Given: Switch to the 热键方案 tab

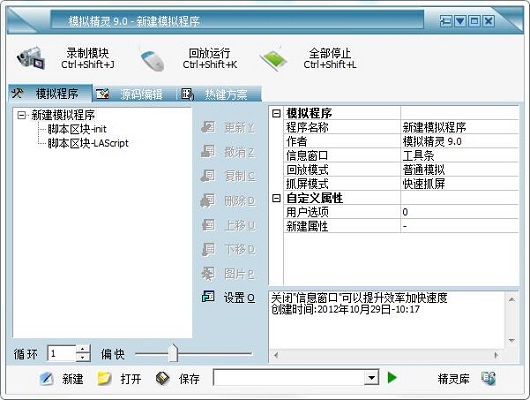Looking at the screenshot, I should tap(219, 94).
